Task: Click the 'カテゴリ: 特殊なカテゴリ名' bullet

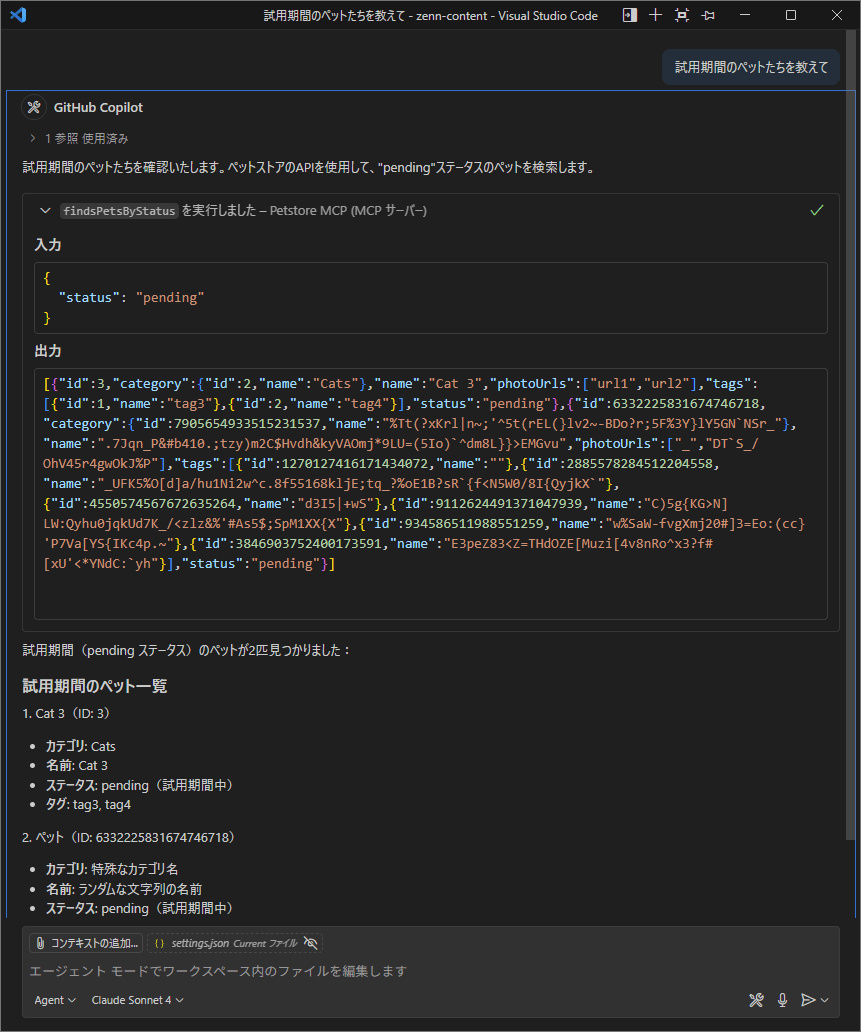Action: pos(112,869)
